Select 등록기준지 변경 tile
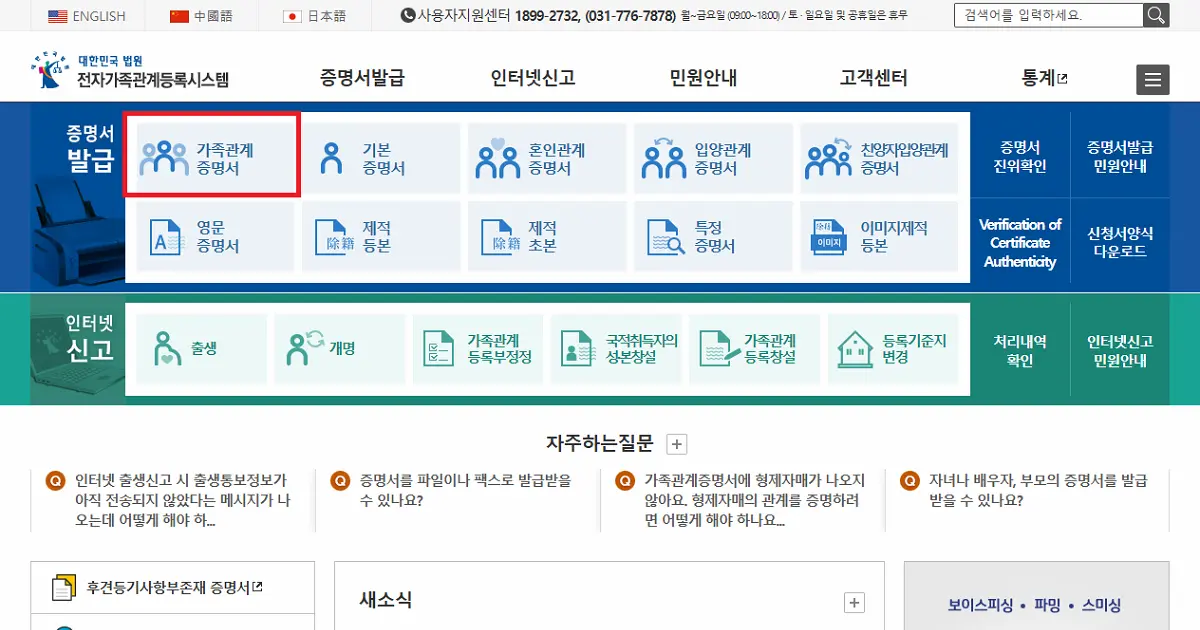1200x630 pixels. pos(893,348)
